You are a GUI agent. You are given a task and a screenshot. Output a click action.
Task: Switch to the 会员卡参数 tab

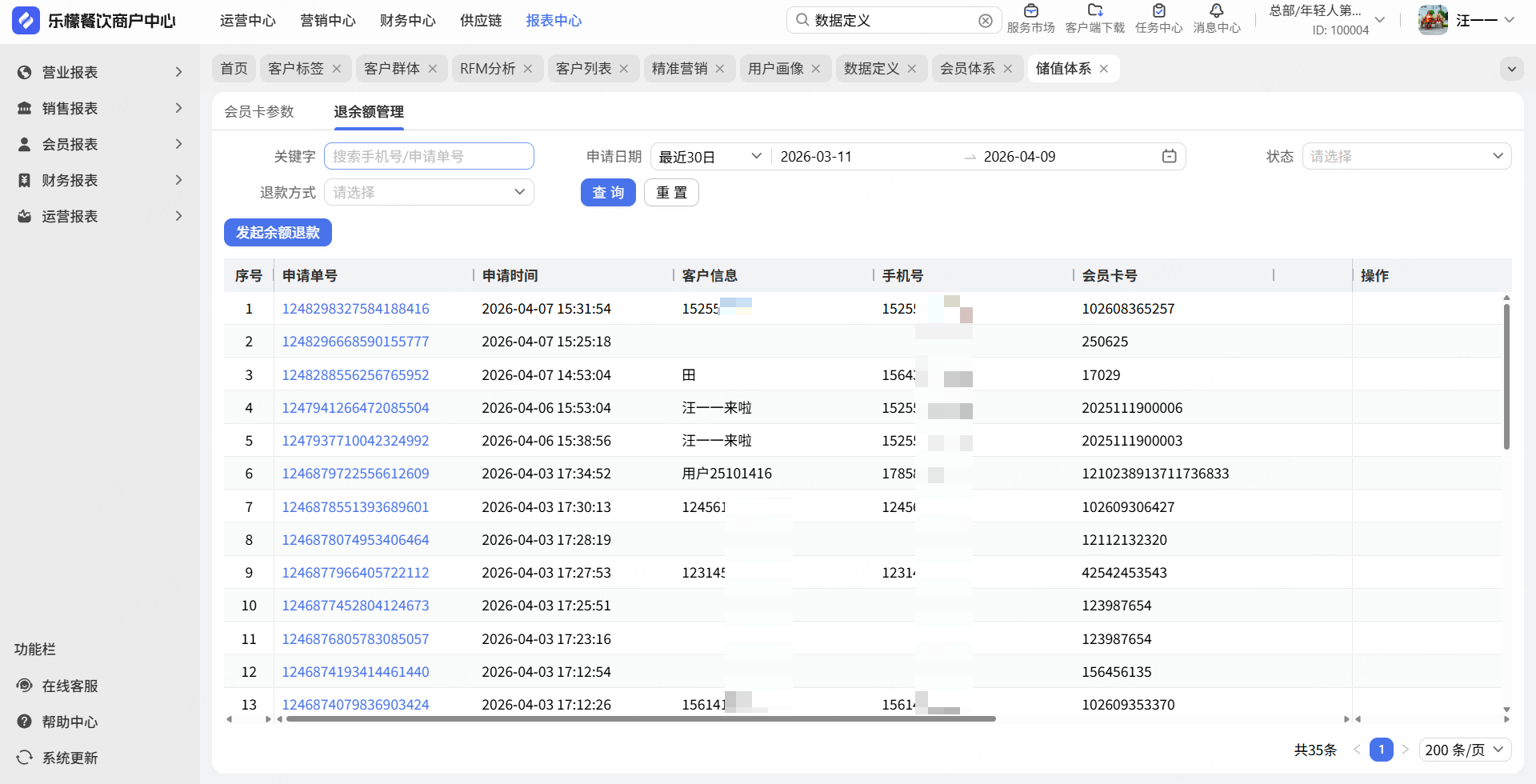pos(259,112)
